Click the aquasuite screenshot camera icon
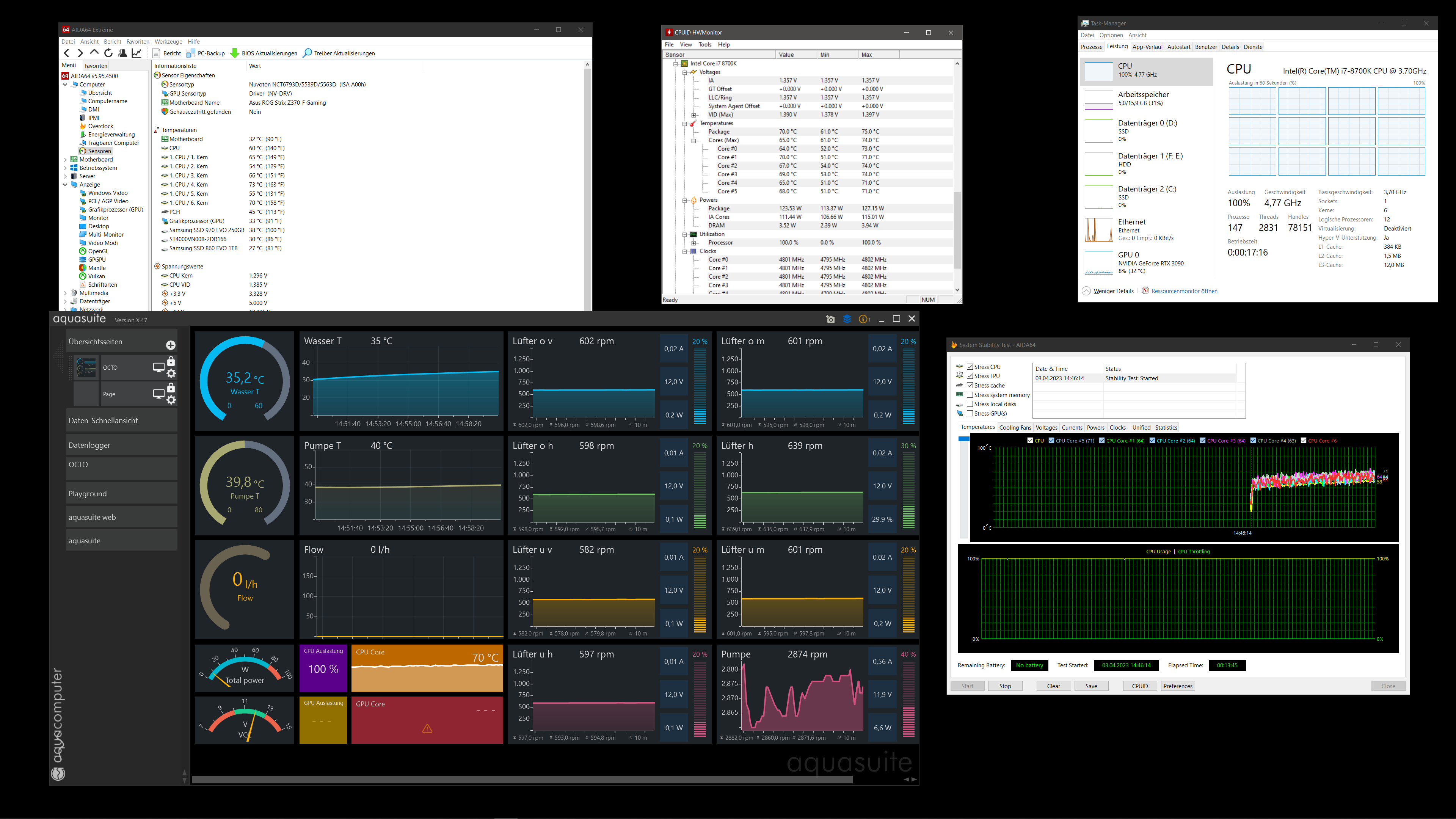Screen dimensions: 1456x819 [x=830, y=319]
